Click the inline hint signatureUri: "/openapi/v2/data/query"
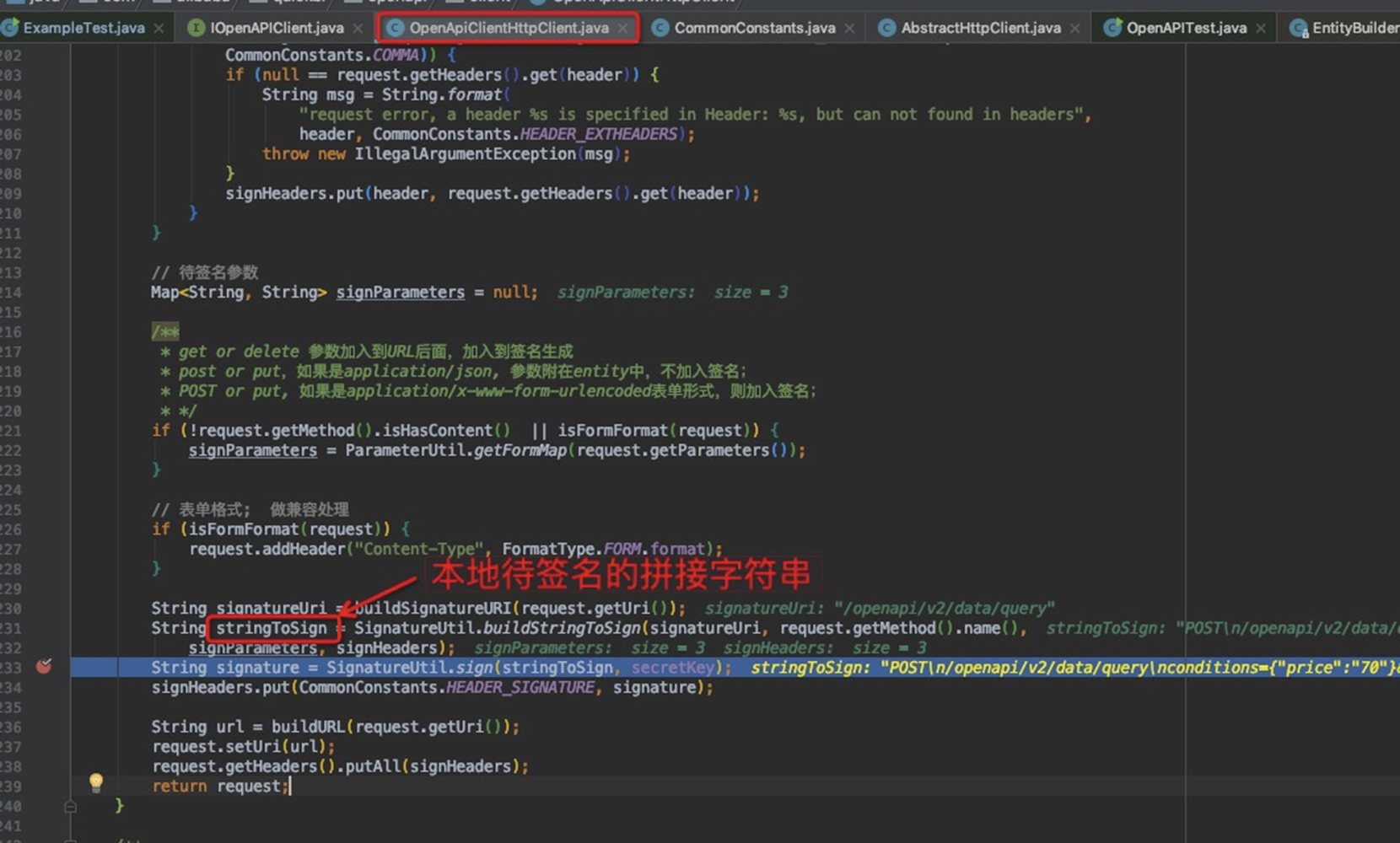Screen dimensions: 1400x843 tap(880, 608)
